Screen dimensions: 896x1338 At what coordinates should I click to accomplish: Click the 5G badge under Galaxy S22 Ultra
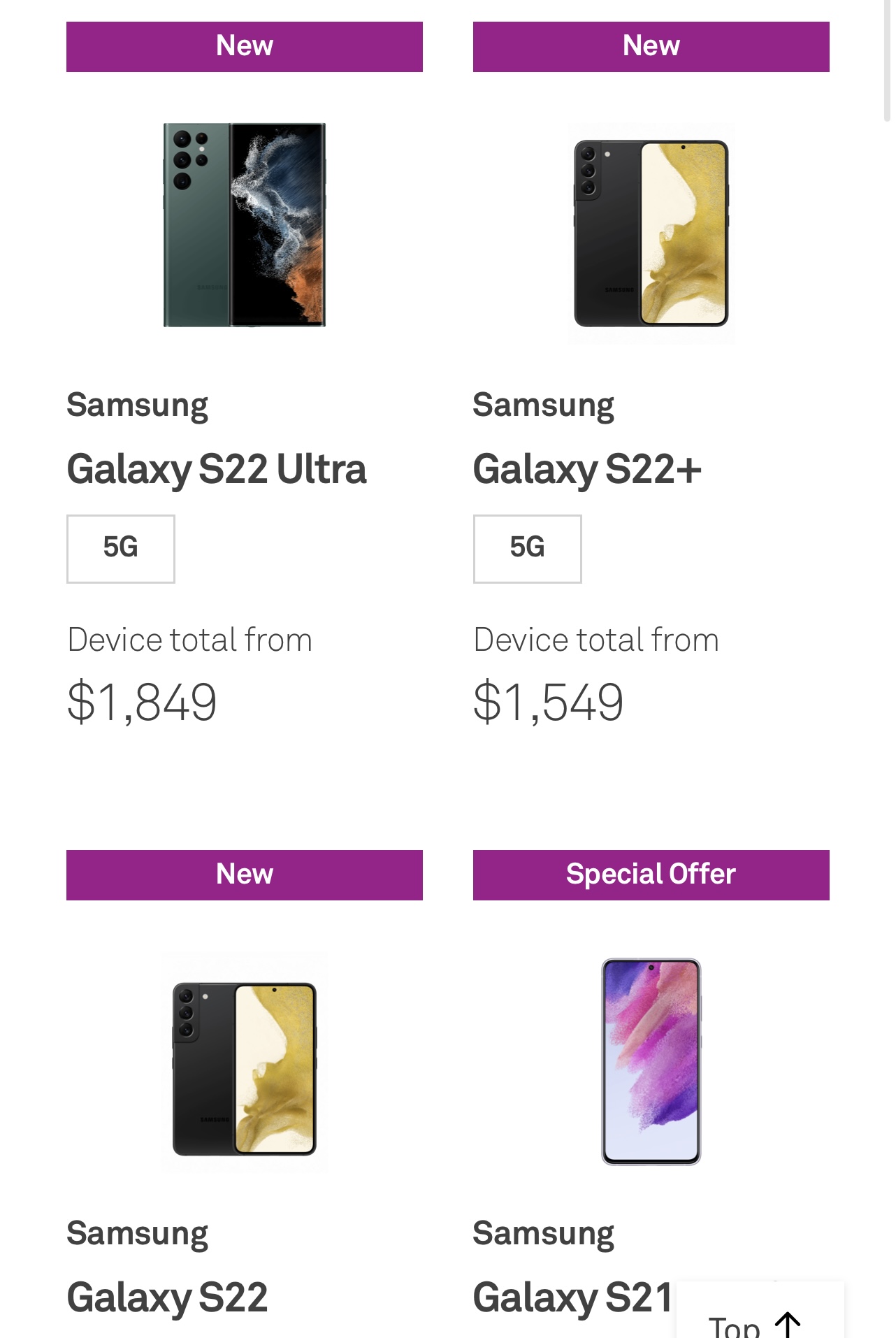click(120, 548)
